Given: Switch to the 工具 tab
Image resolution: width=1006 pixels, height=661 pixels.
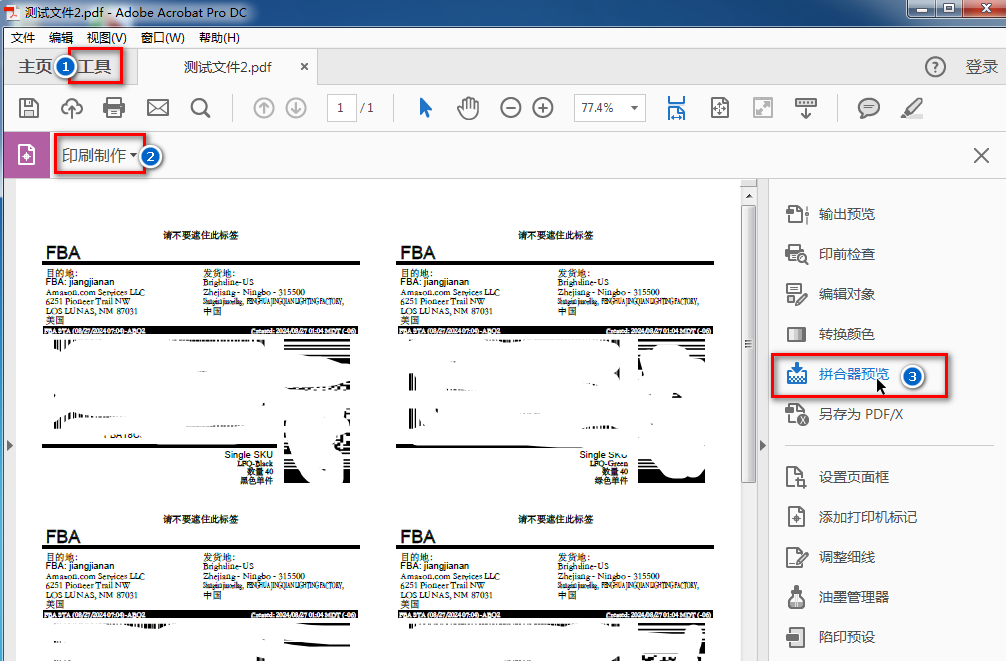Looking at the screenshot, I should [94, 67].
